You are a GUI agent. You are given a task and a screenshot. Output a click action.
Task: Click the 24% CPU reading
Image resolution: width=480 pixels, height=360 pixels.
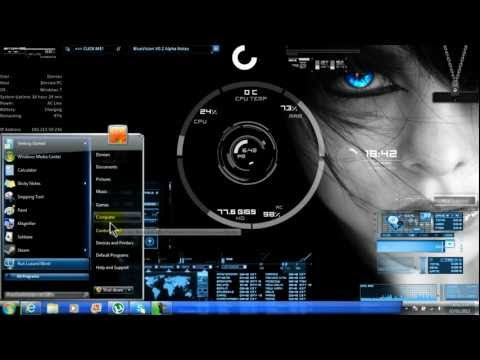tap(208, 112)
